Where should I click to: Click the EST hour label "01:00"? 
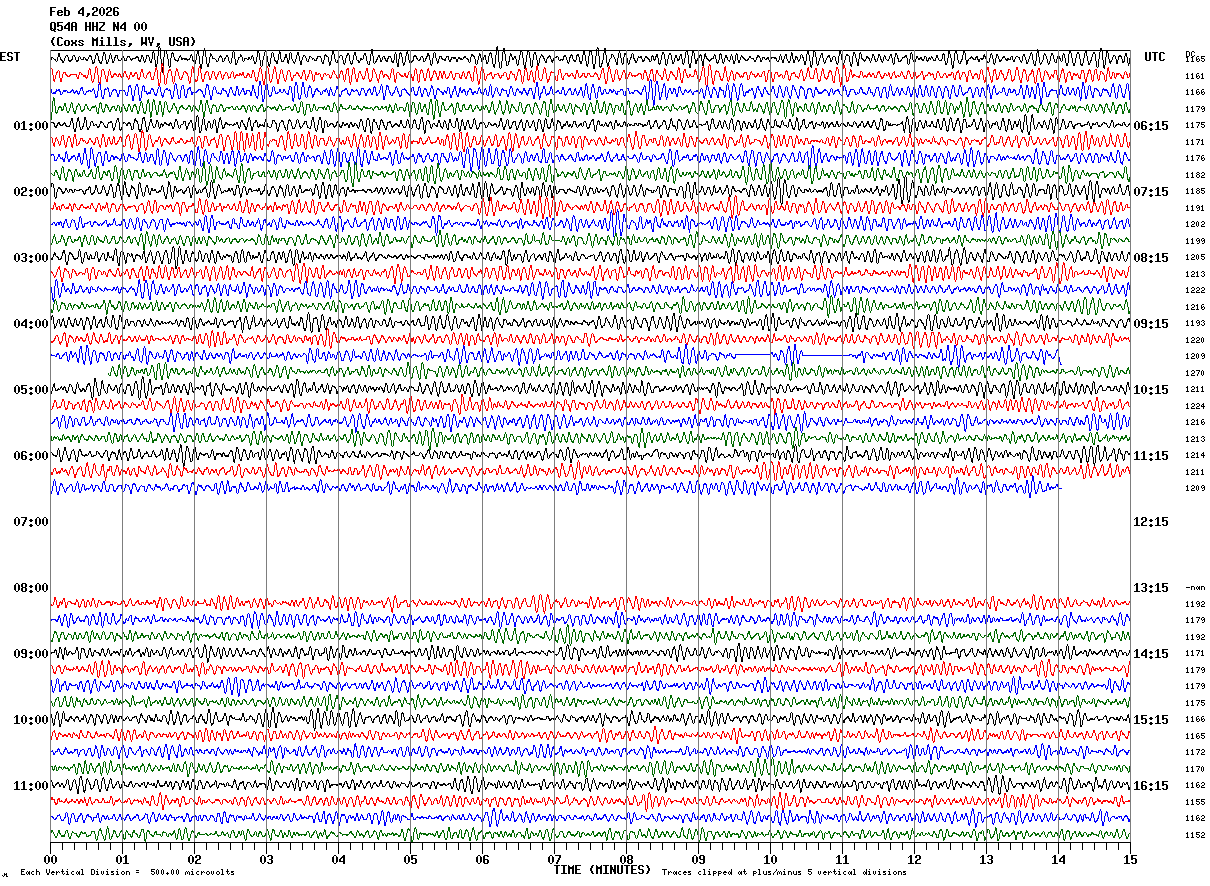pos(31,126)
